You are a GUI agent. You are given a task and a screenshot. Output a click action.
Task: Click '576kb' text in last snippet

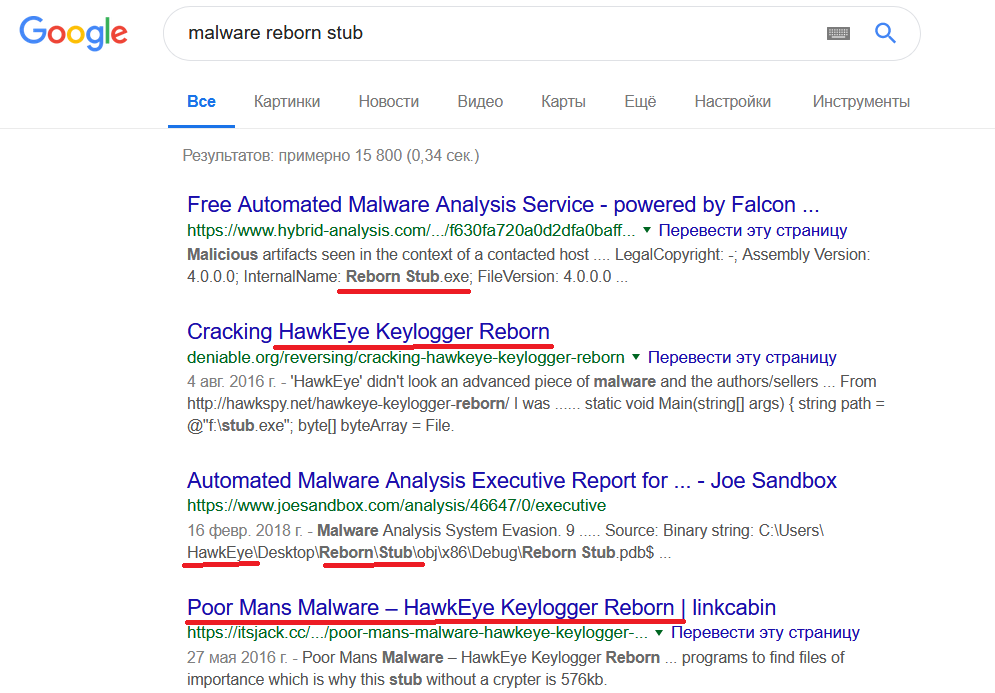pos(584,680)
